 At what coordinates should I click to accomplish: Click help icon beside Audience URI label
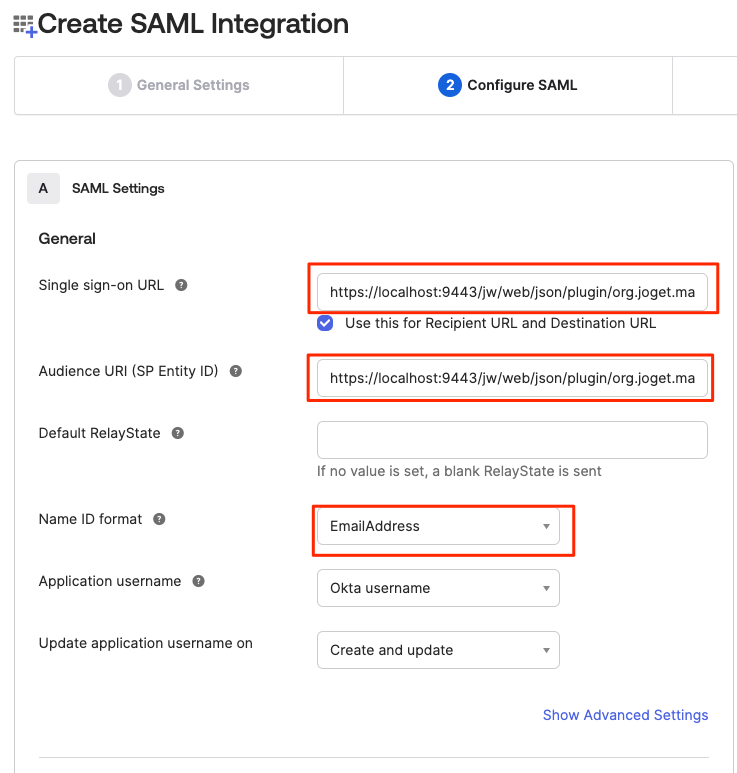coord(236,371)
